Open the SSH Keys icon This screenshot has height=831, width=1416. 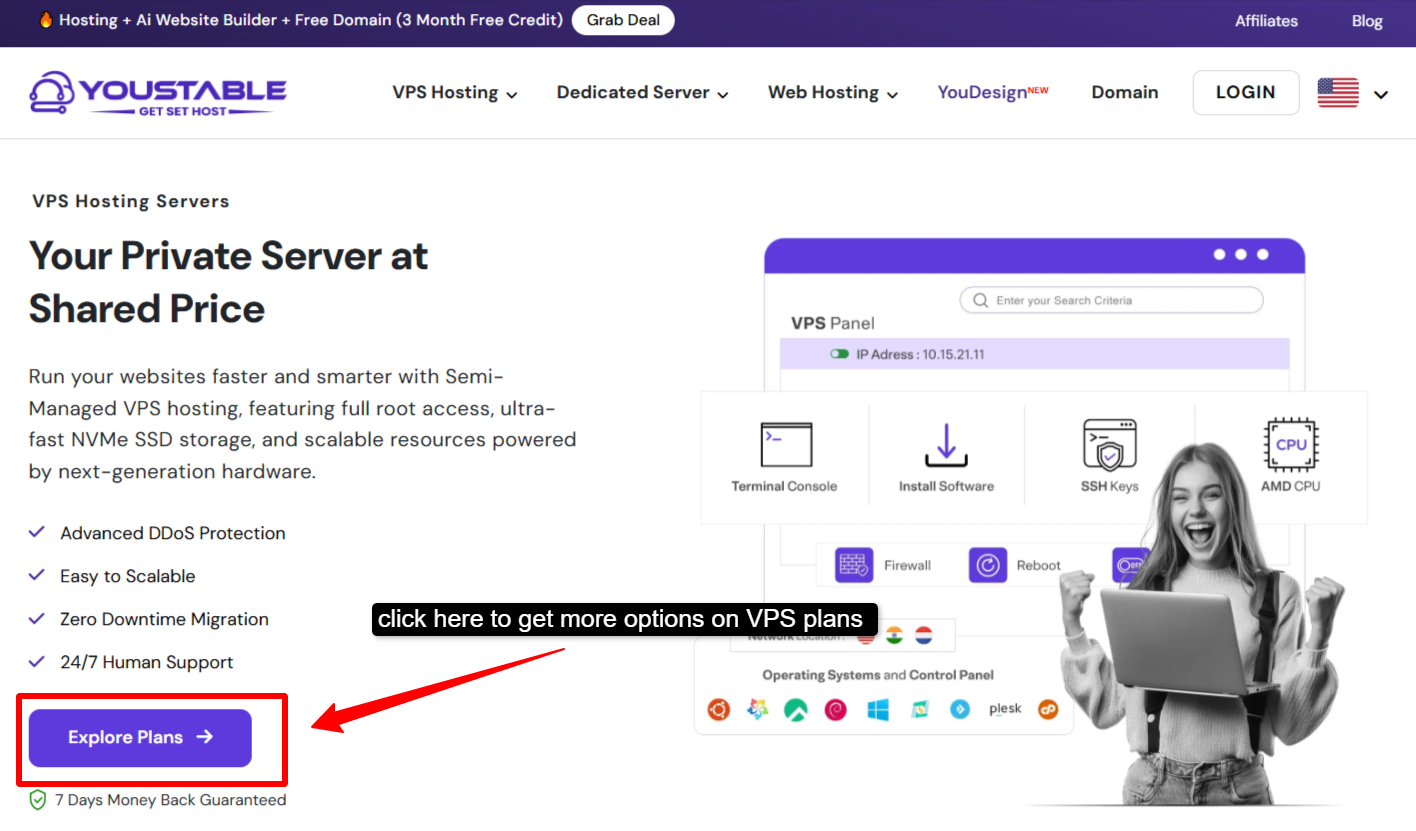coord(1110,445)
